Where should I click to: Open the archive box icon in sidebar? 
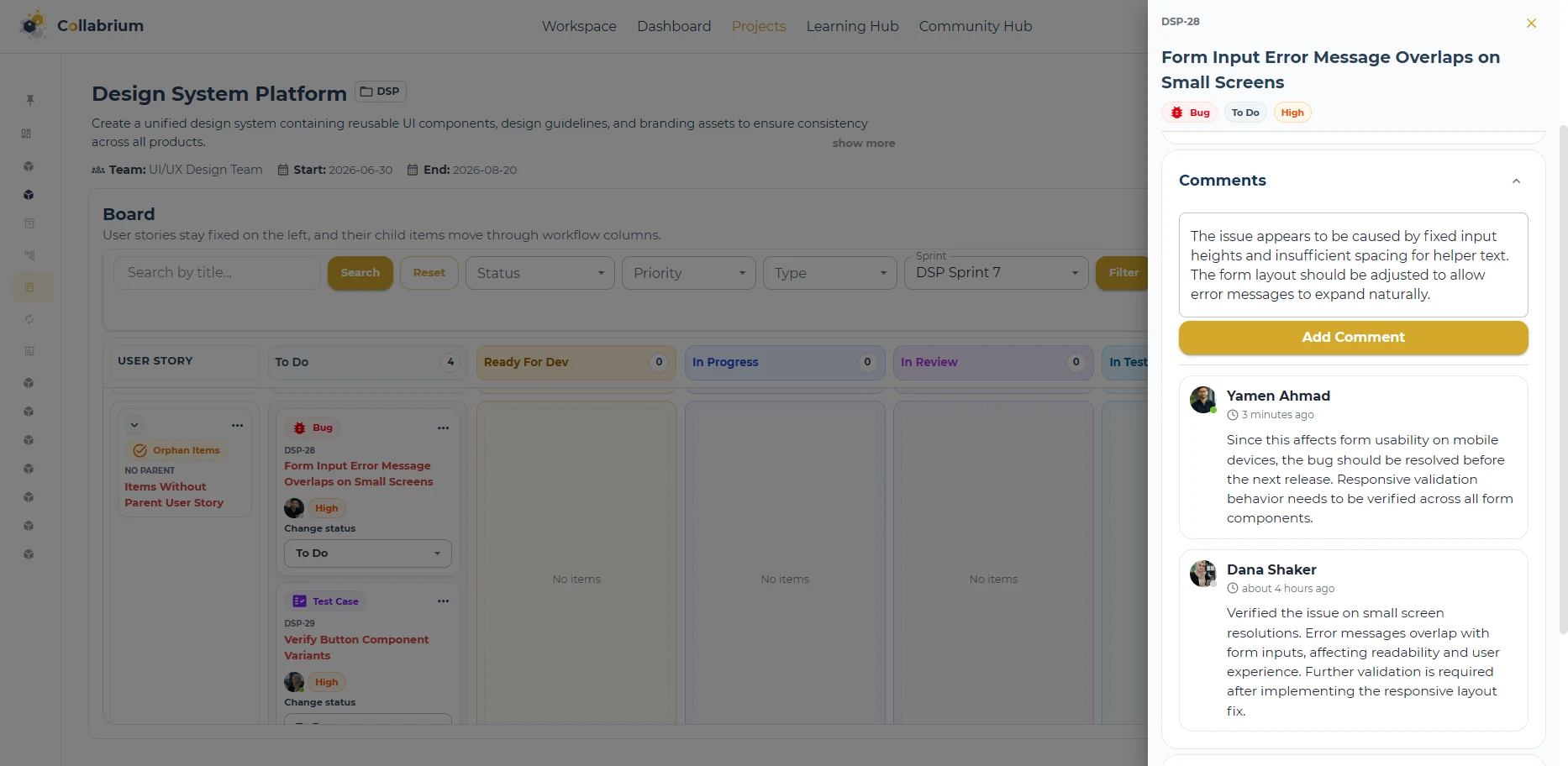[29, 223]
